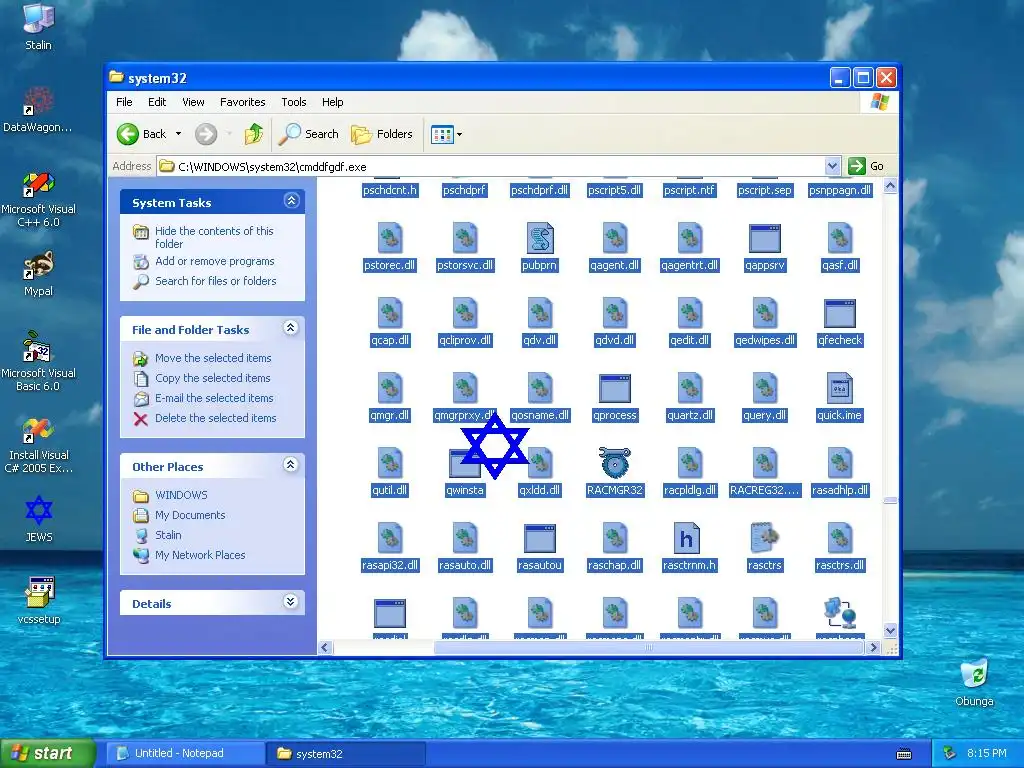Click the Up folder toolbar icon
The image size is (1024, 768).
pos(253,135)
